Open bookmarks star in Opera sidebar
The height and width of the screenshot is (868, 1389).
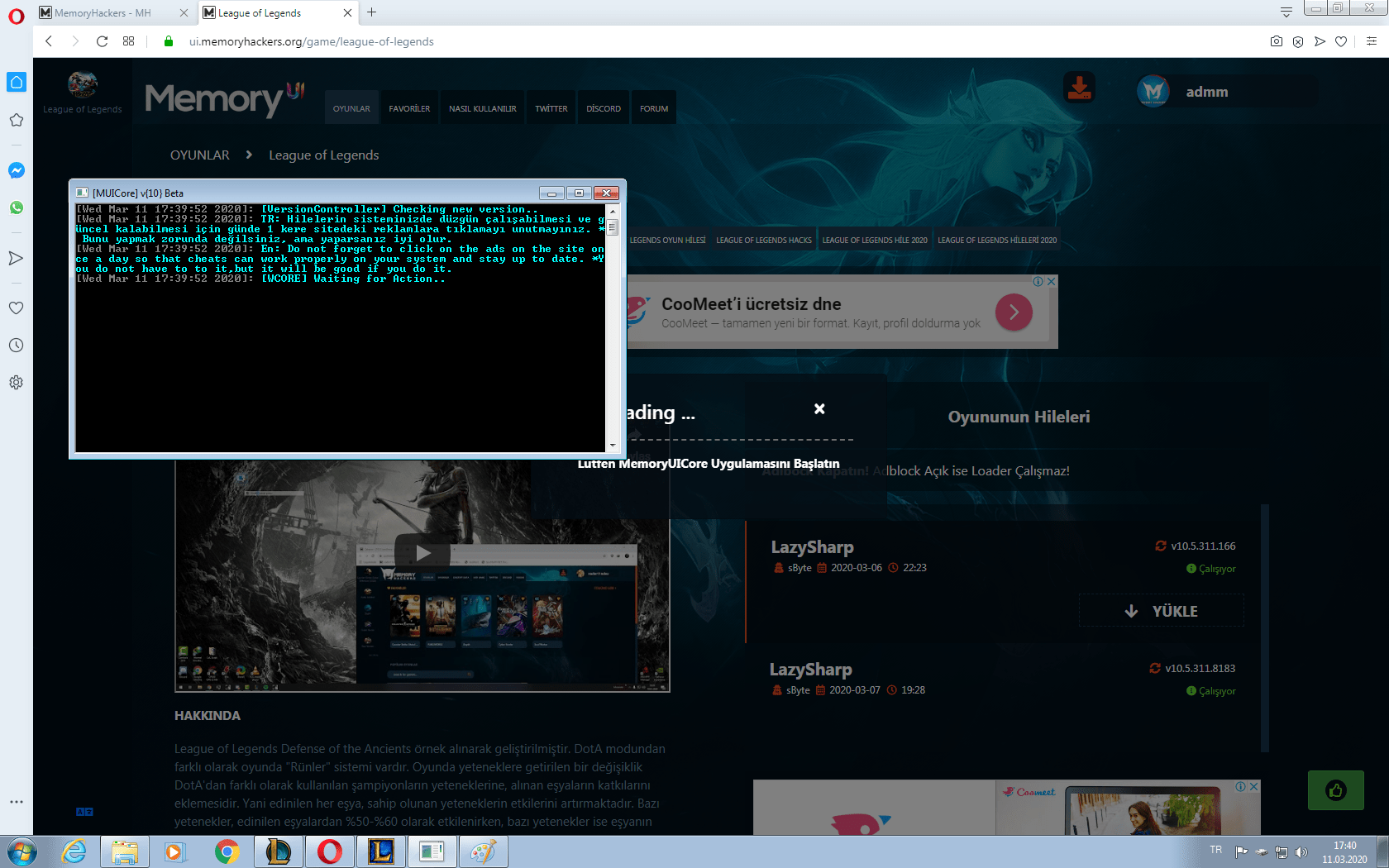click(16, 120)
